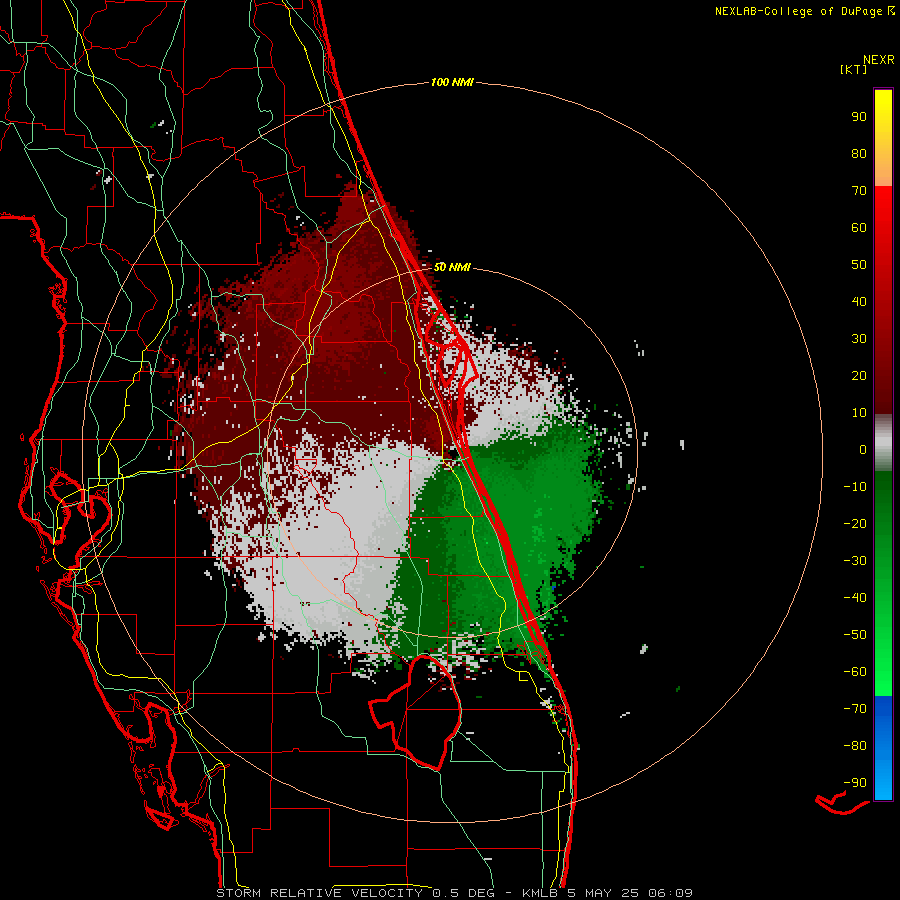Click the -10 value on the color scale

pyautogui.click(x=855, y=487)
